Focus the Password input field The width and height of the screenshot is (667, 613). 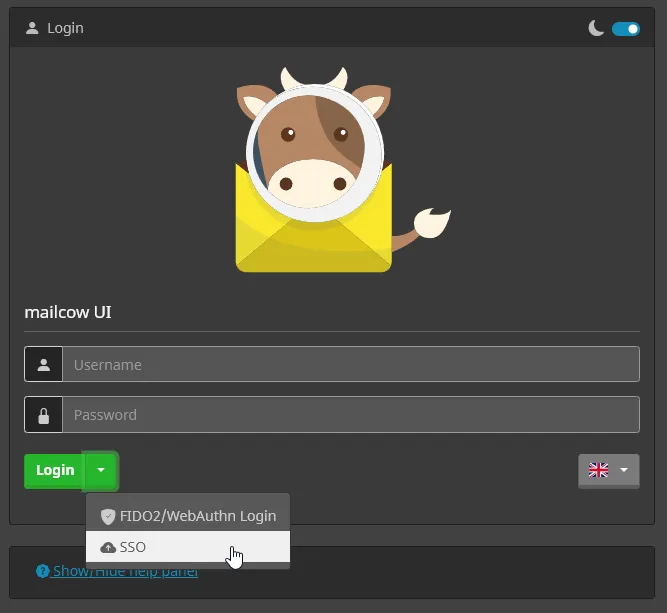click(351, 414)
